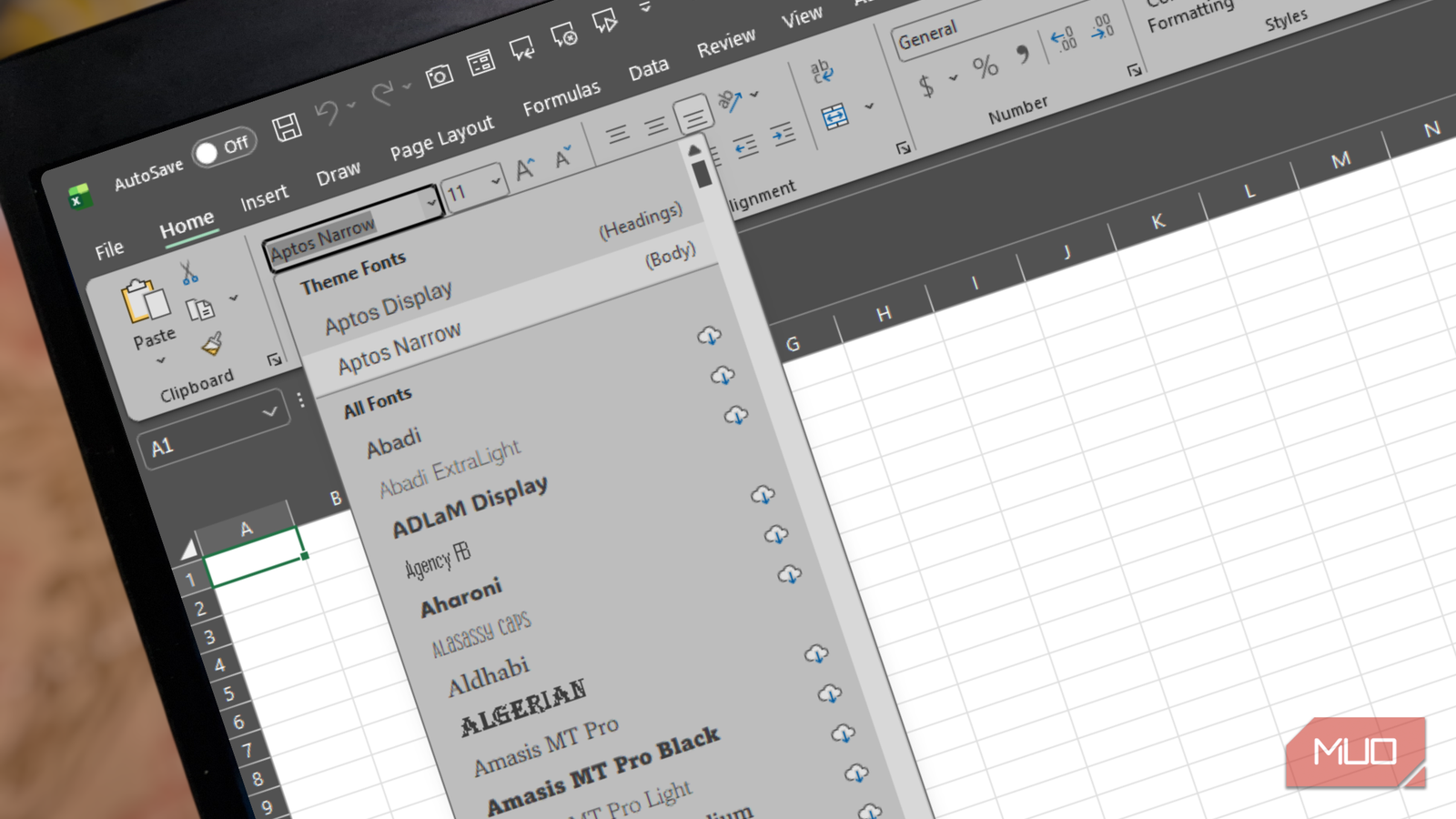Open the font size dropdown arrow
This screenshot has width=1456, height=819.
pyautogui.click(x=496, y=181)
